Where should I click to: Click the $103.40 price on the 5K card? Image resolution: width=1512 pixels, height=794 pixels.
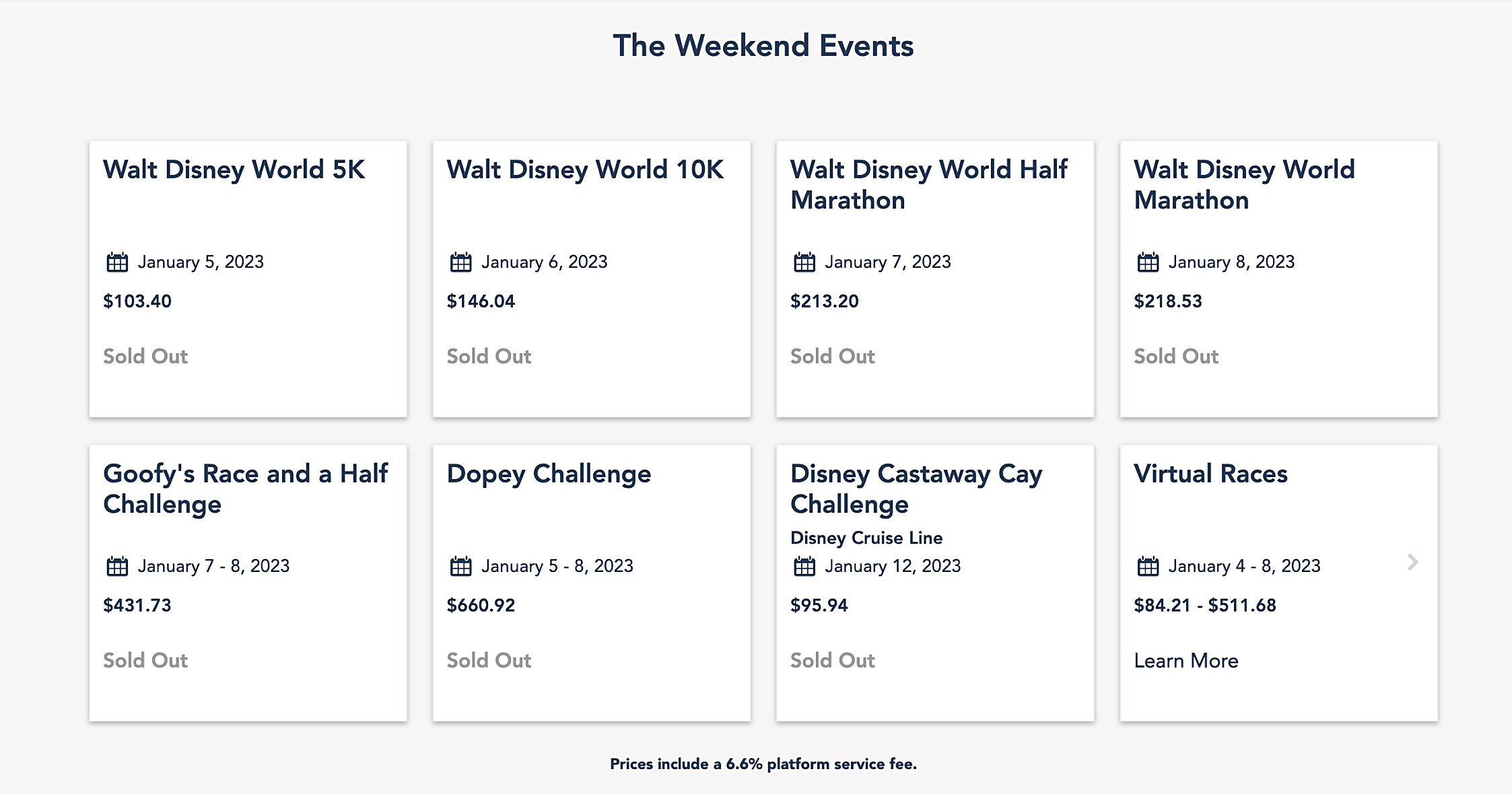[137, 301]
